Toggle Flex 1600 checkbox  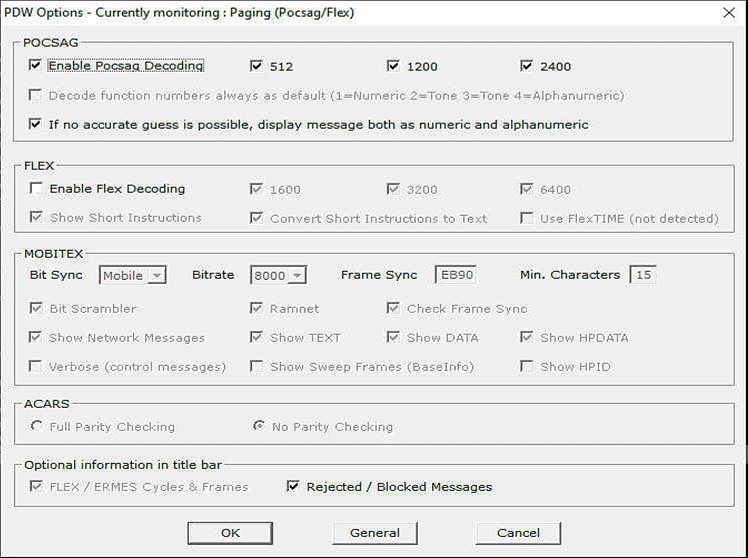click(256, 189)
